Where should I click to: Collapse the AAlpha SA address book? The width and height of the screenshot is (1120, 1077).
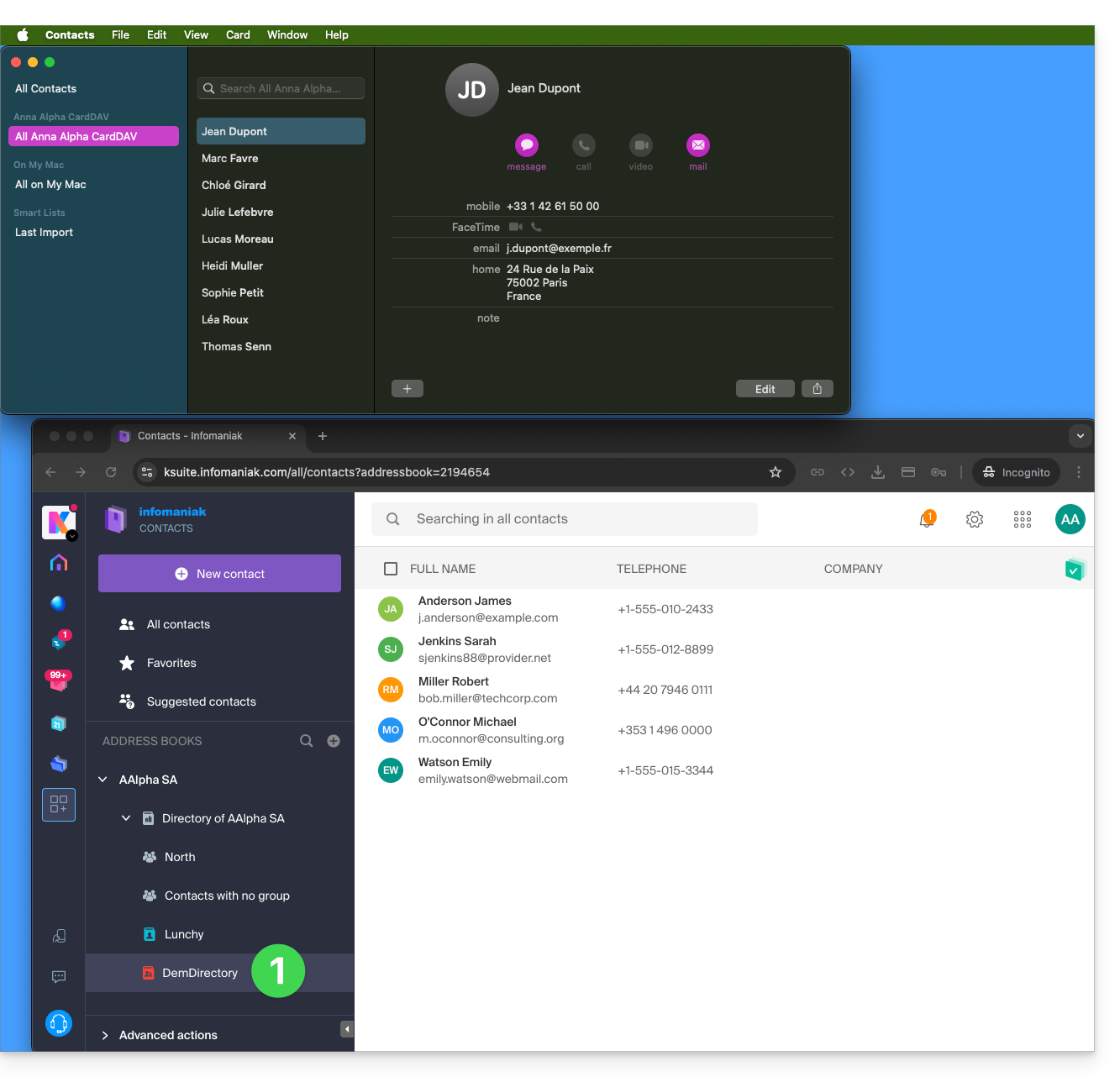point(103,780)
